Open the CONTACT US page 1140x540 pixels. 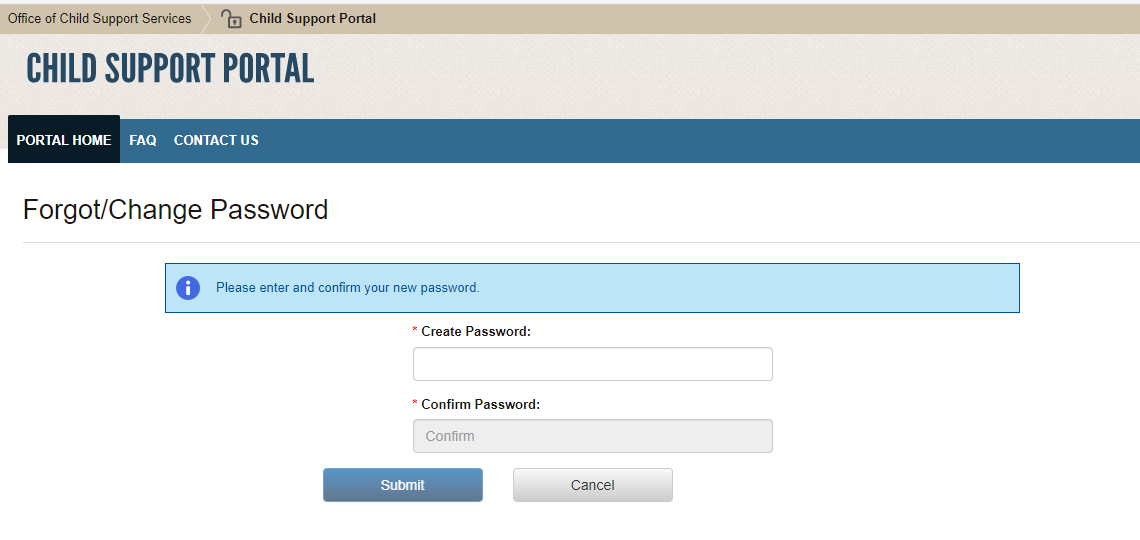216,140
